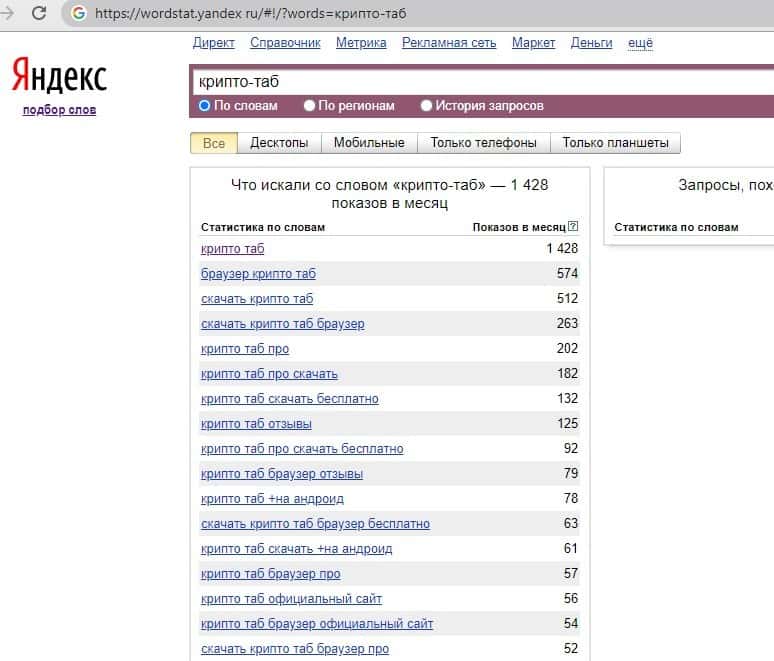Image resolution: width=774 pixels, height=661 pixels.
Task: Select the По словам radio button
Action: [x=205, y=106]
